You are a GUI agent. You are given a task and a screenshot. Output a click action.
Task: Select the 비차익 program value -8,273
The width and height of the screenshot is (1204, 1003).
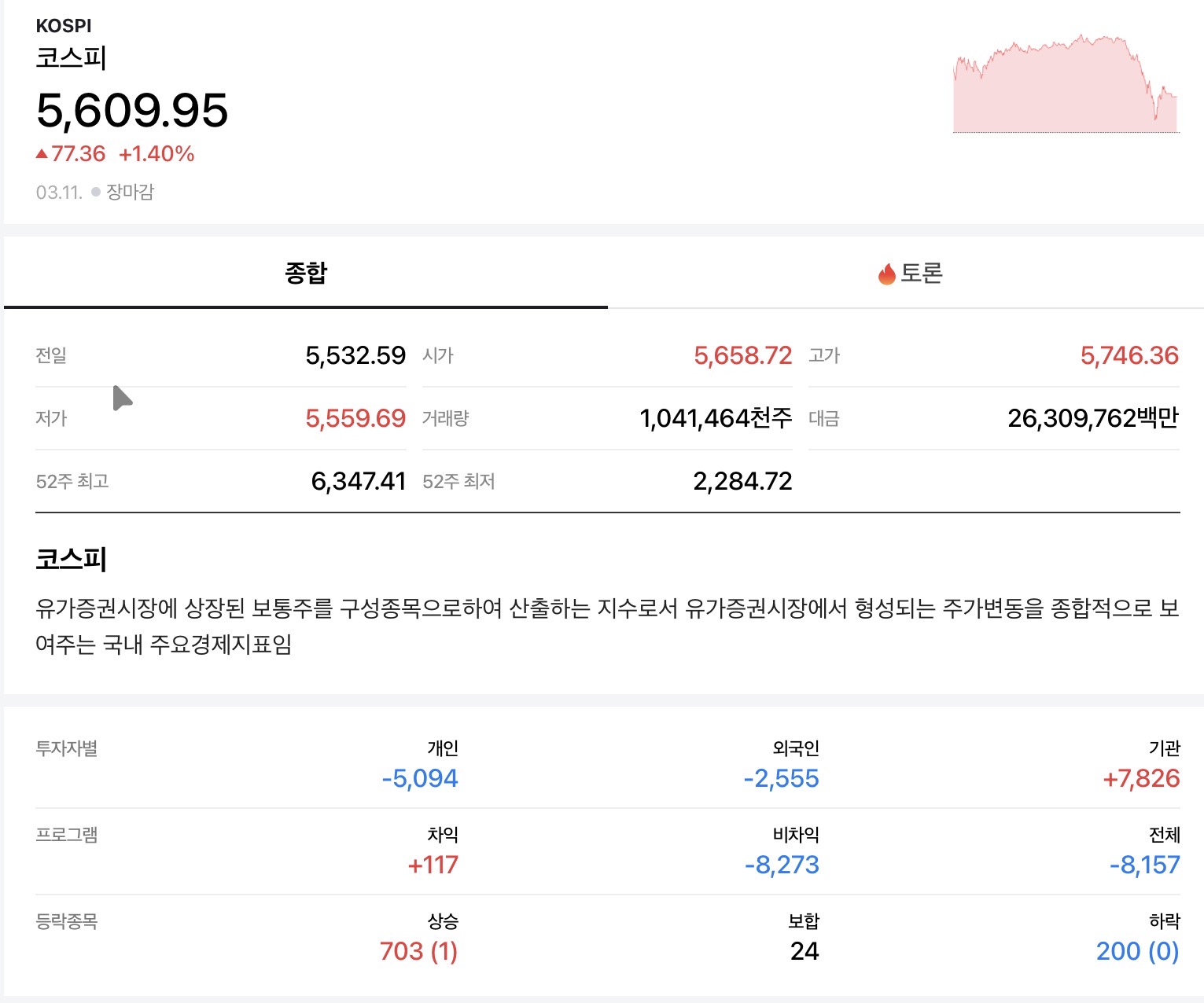(782, 865)
